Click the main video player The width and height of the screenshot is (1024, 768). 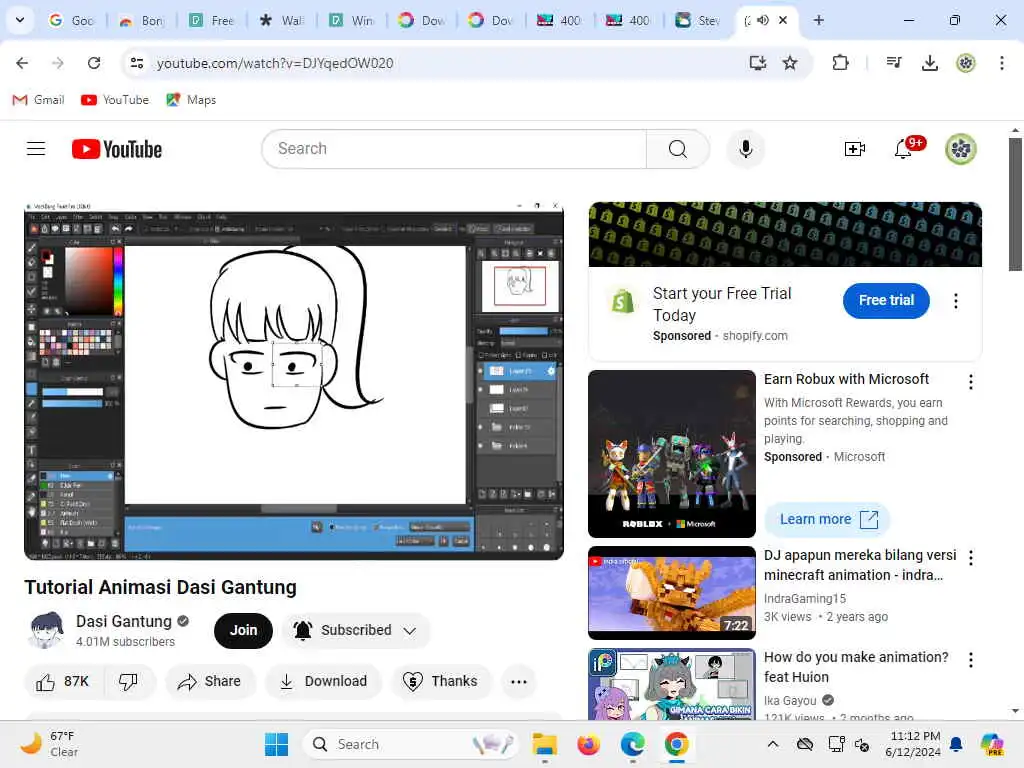[x=294, y=381]
